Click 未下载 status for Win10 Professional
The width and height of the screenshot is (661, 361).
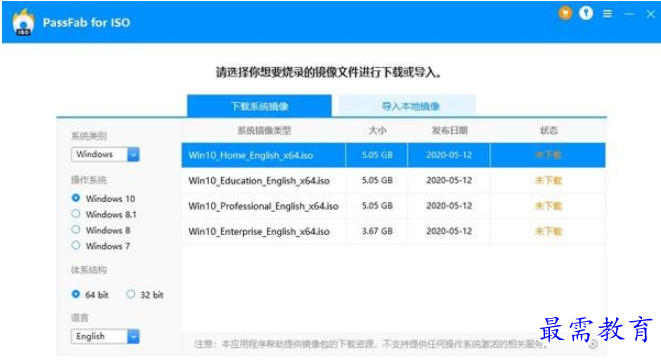(548, 206)
